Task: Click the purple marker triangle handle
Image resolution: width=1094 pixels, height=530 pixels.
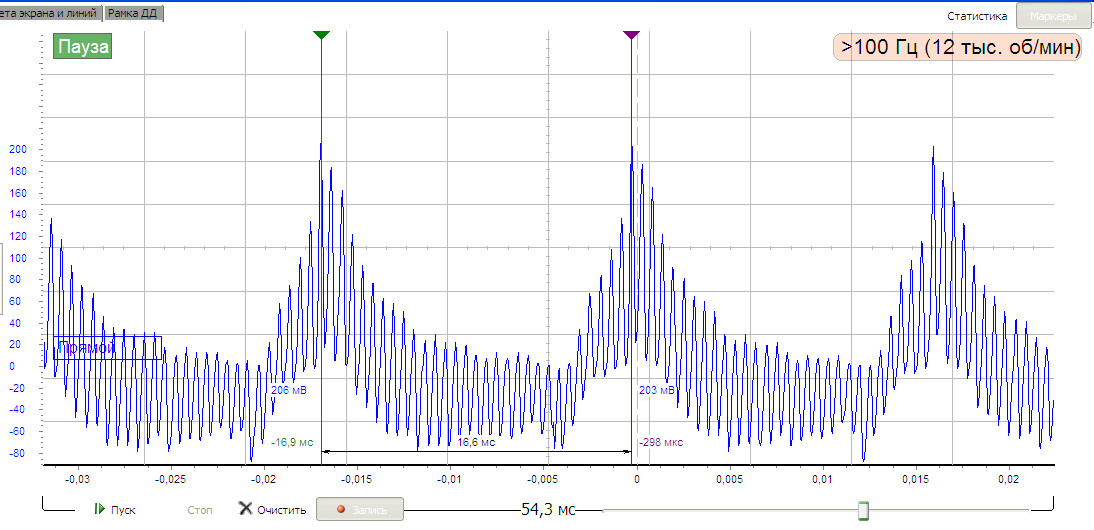Action: click(x=631, y=35)
